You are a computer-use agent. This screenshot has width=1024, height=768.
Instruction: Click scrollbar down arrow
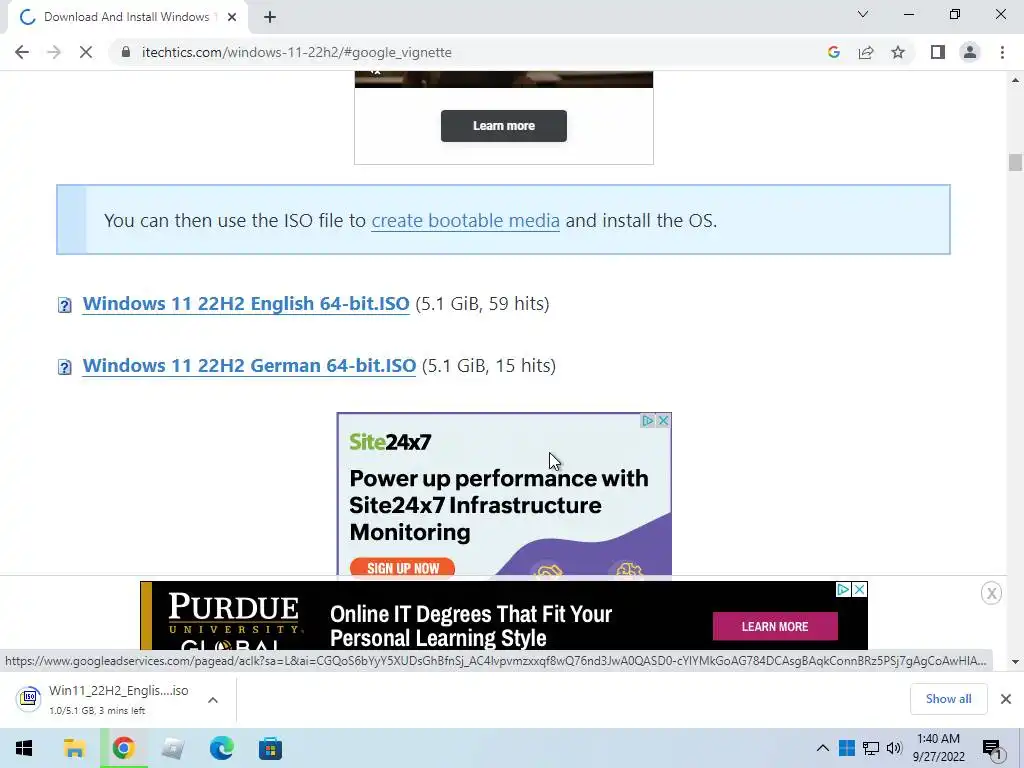1015,662
